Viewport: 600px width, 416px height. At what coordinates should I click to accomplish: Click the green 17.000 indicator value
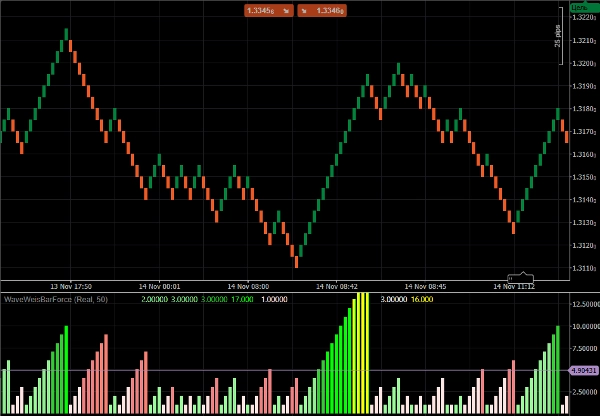pos(241,298)
